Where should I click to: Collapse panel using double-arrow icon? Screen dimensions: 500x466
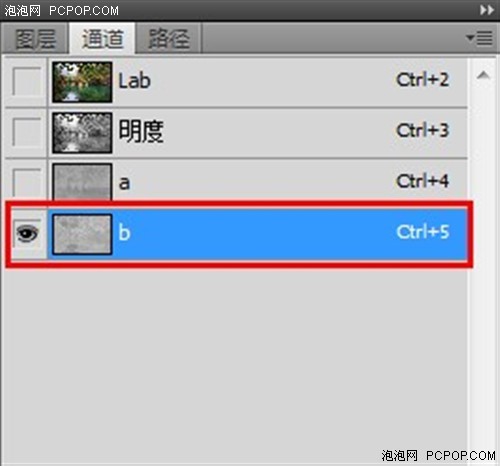[x=487, y=10]
